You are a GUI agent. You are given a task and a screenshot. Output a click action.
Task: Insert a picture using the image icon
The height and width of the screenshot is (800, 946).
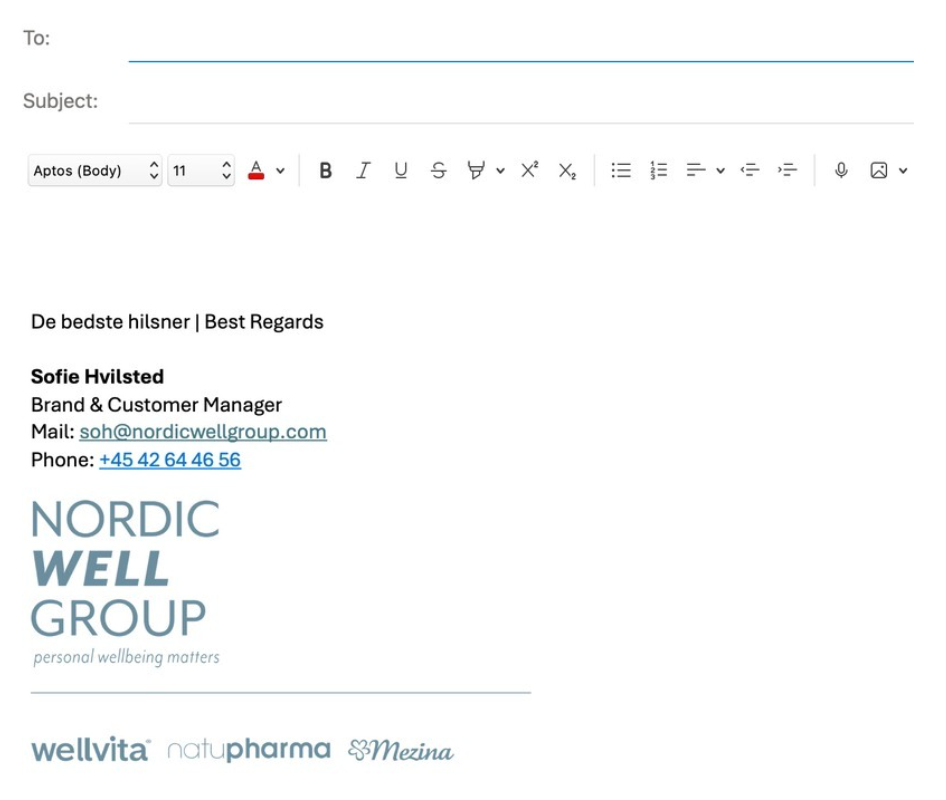(x=876, y=170)
